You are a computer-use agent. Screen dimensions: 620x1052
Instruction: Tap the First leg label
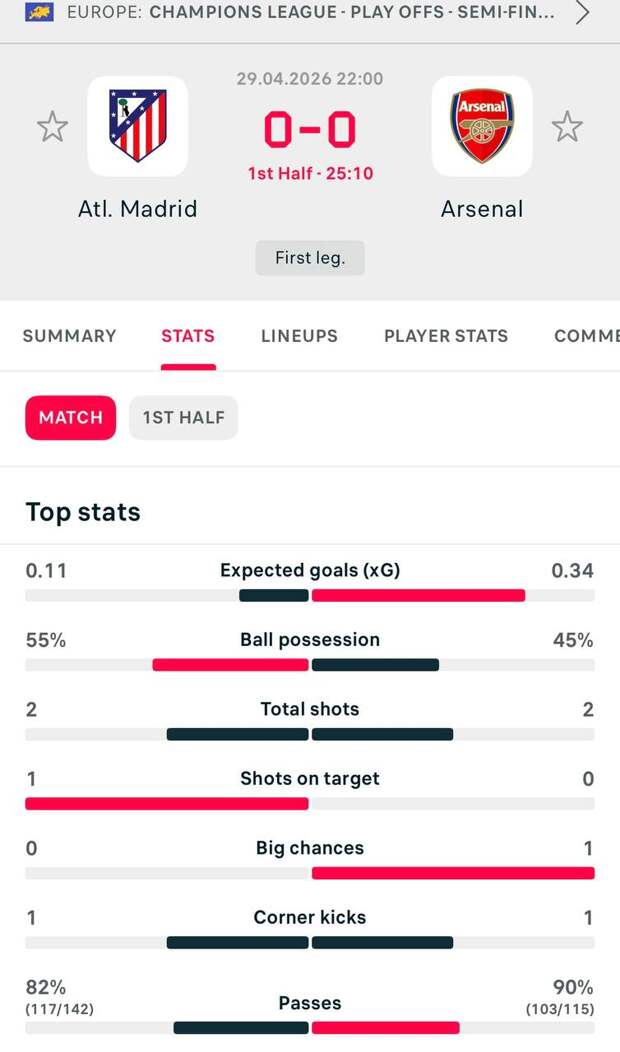[x=310, y=257]
